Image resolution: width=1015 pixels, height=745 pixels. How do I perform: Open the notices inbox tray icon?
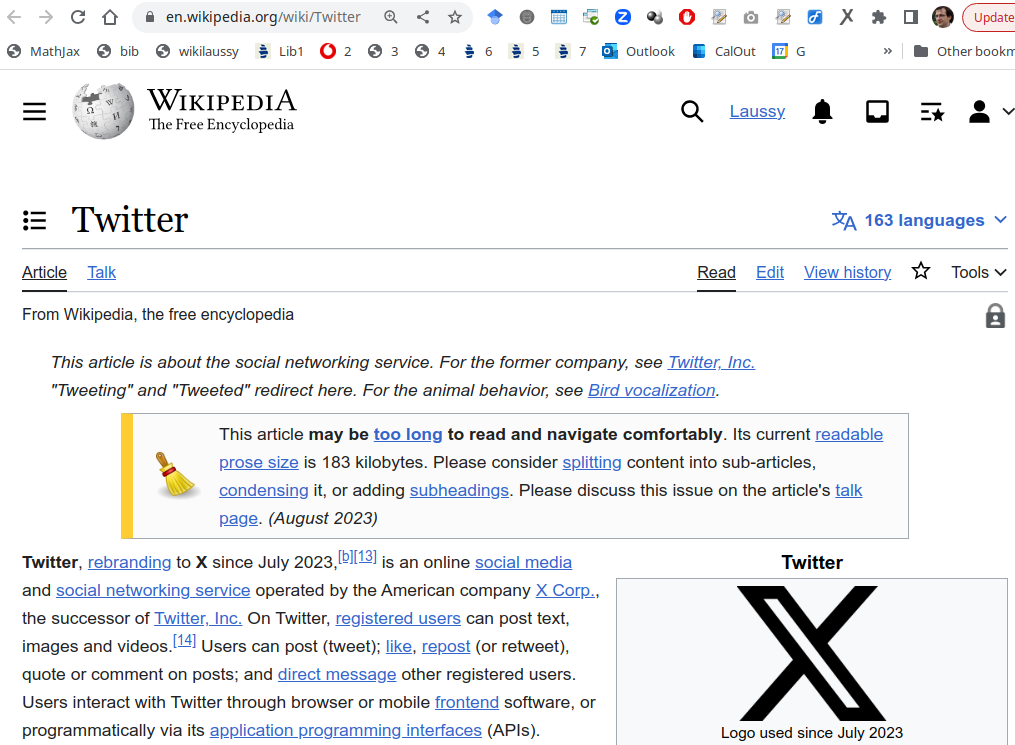(877, 112)
